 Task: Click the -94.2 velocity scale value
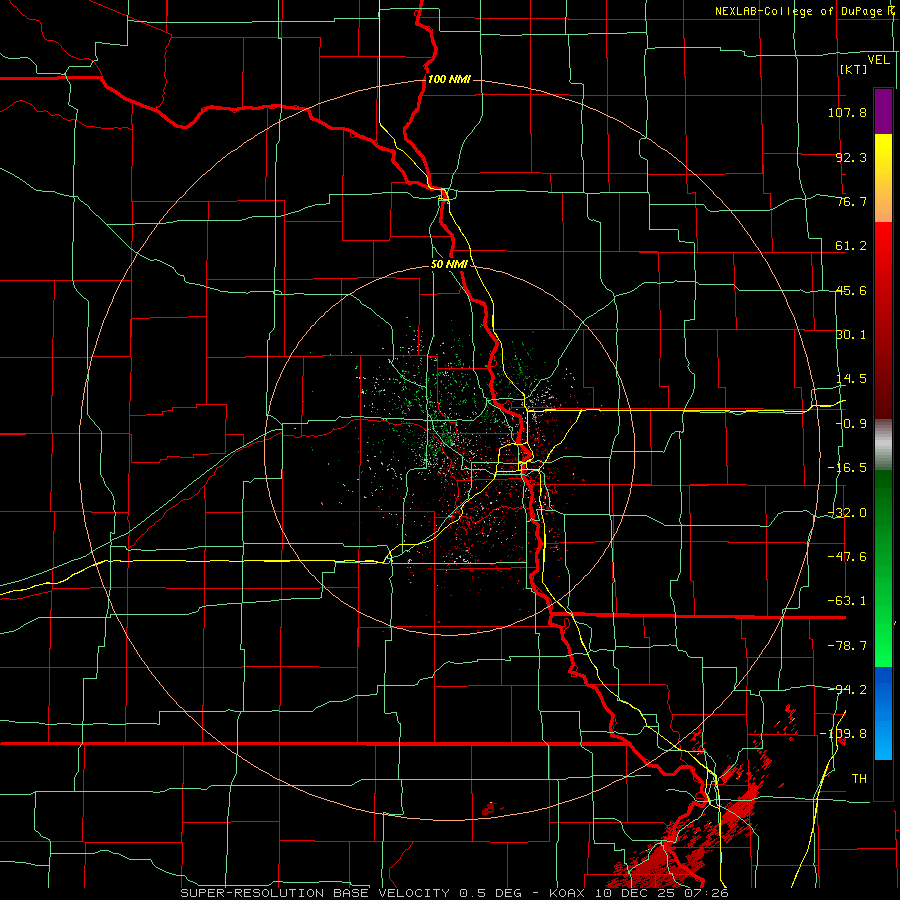[x=847, y=689]
